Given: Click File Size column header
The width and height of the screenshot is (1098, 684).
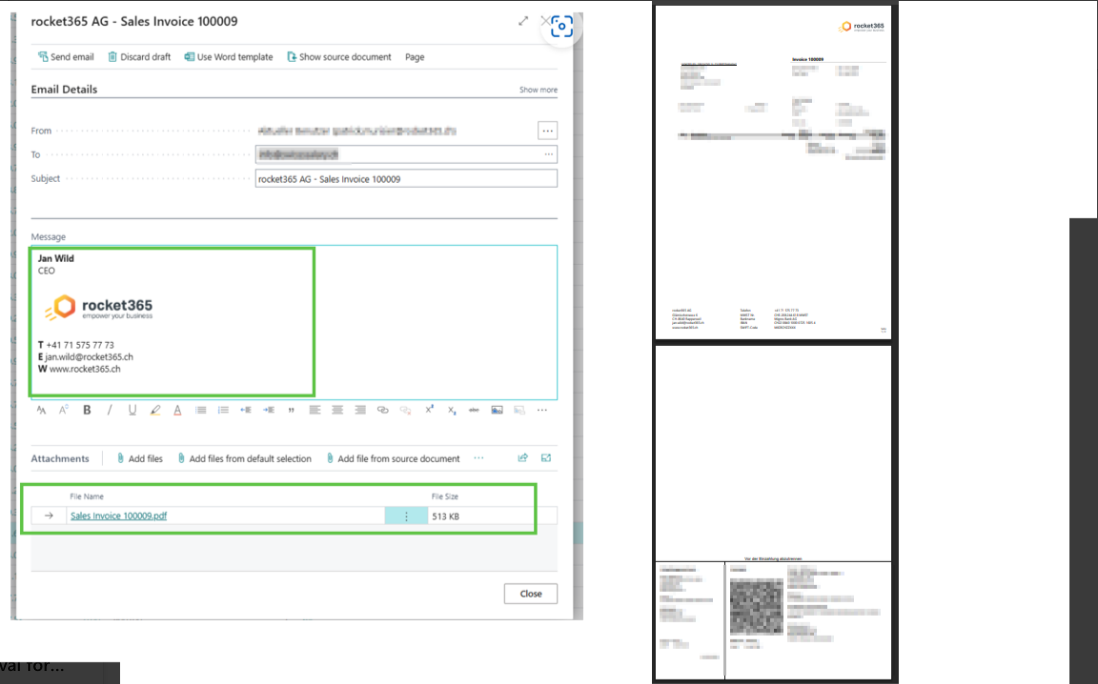Looking at the screenshot, I should pyautogui.click(x=445, y=496).
